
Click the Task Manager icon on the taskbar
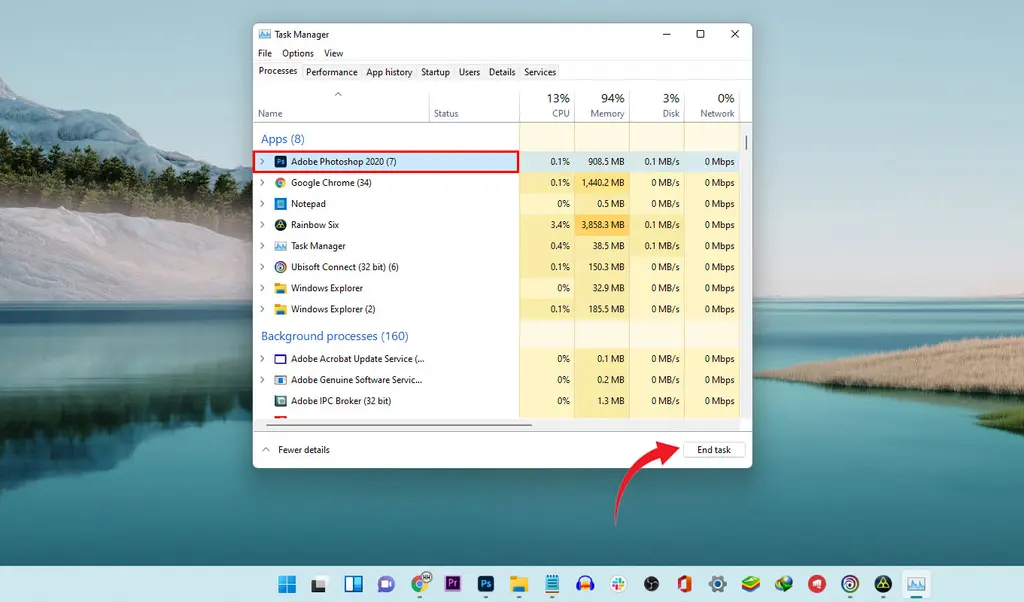[916, 584]
